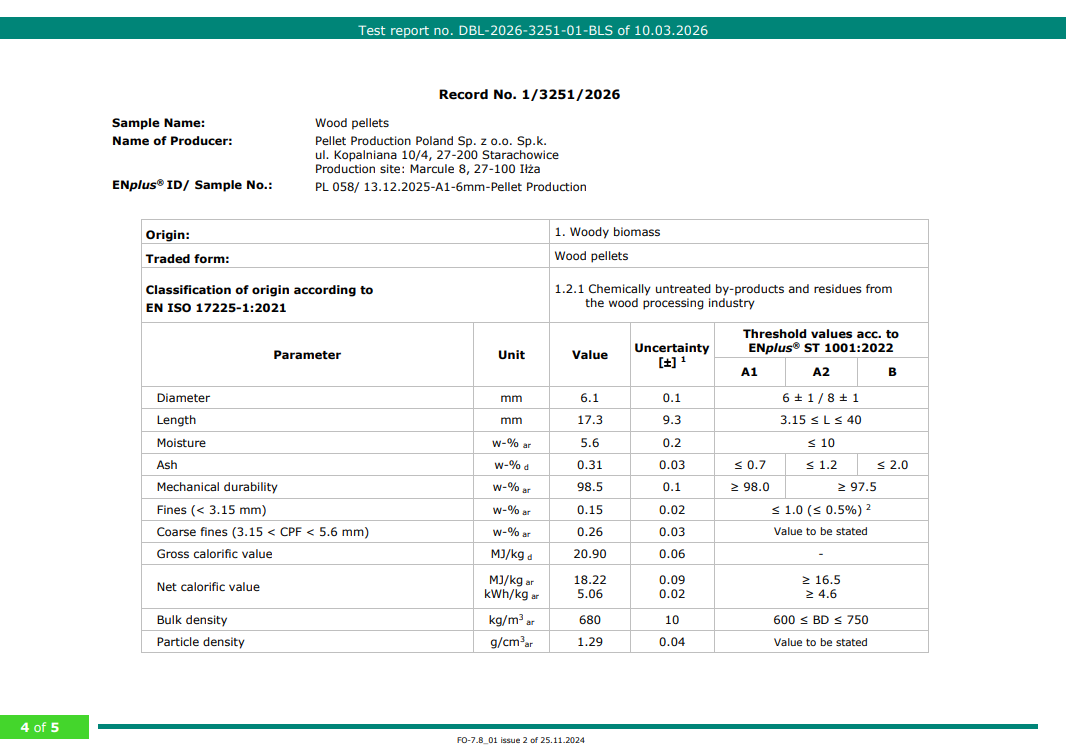Select the Length value 17.3
This screenshot has width=1066, height=749.
click(x=589, y=420)
